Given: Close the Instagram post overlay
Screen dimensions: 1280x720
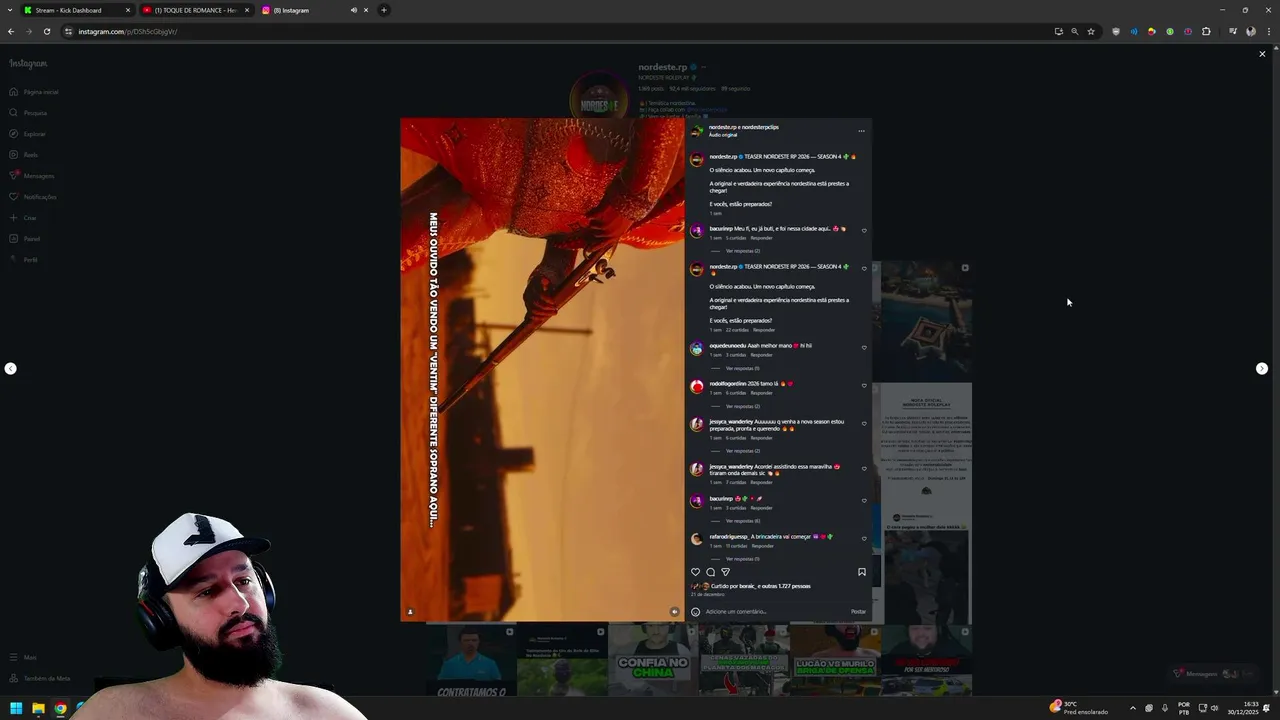Looking at the screenshot, I should 1262,54.
